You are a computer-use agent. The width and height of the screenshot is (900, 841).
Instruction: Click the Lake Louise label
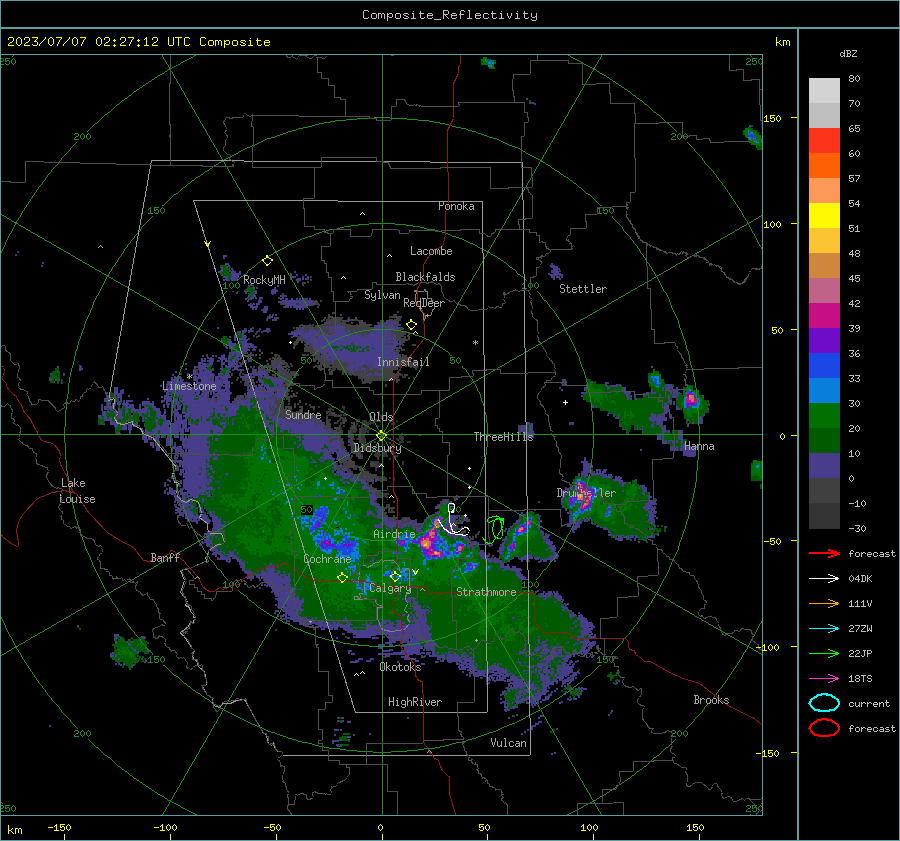[77, 491]
